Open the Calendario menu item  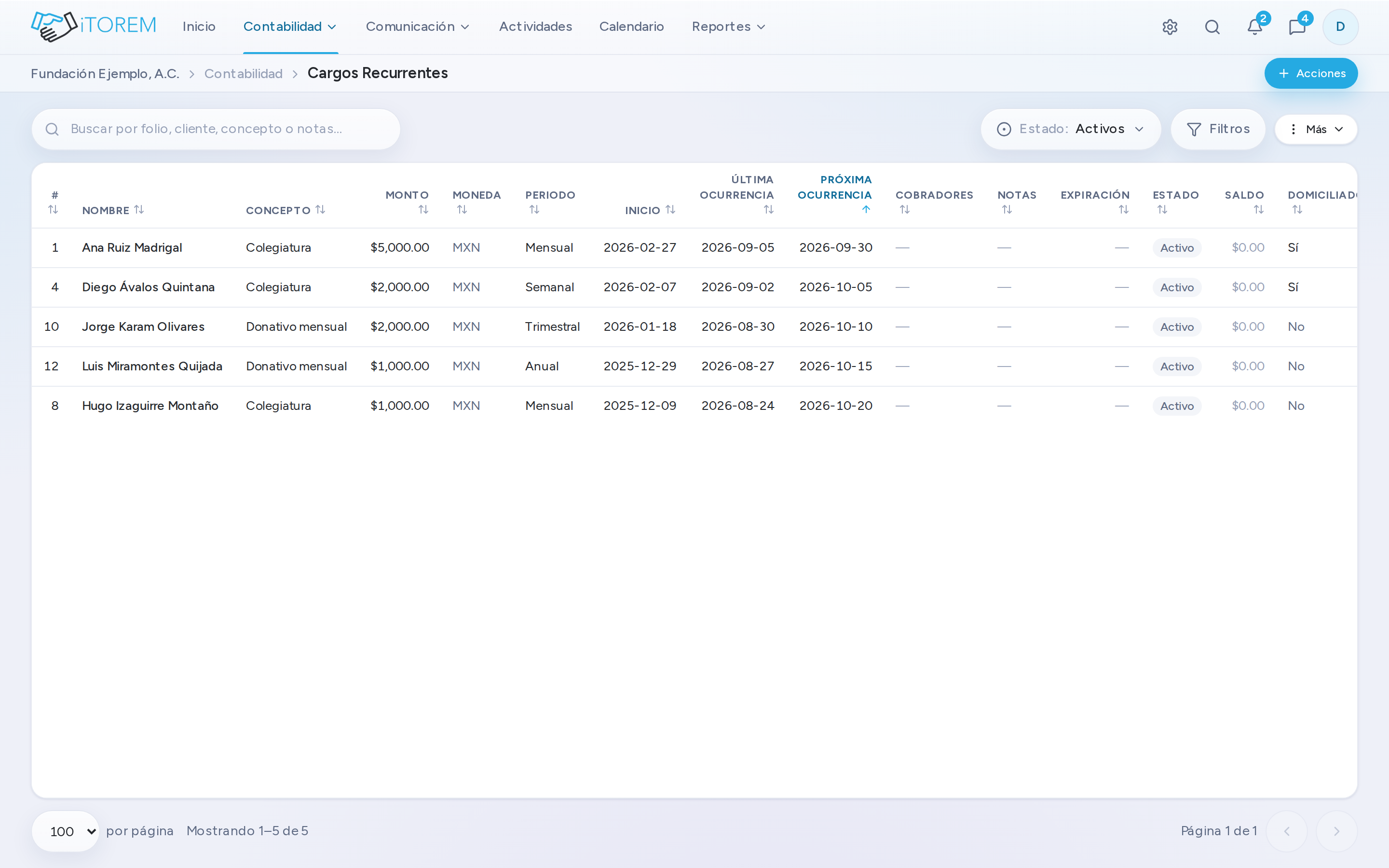631,27
